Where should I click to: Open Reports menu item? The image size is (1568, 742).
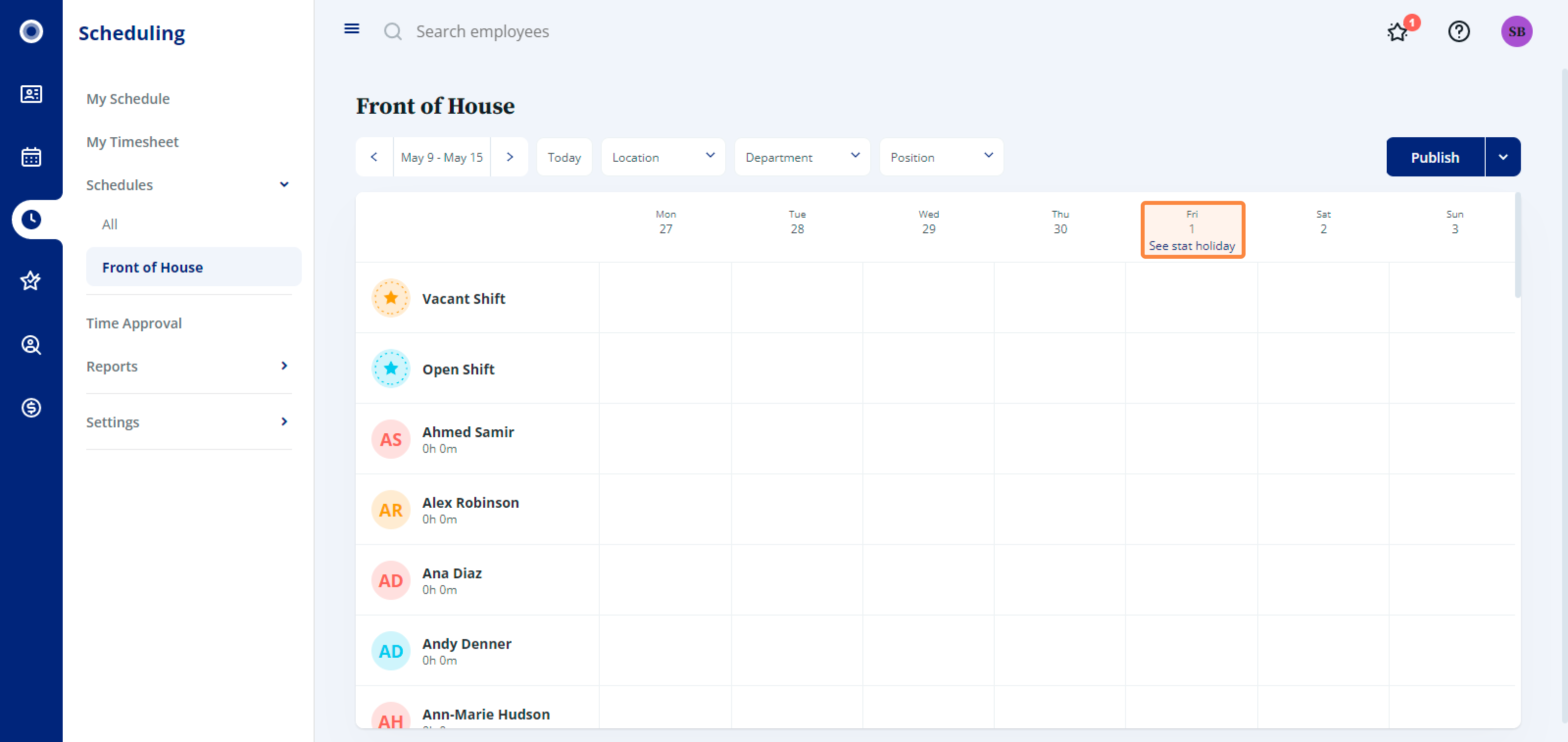[112, 367]
